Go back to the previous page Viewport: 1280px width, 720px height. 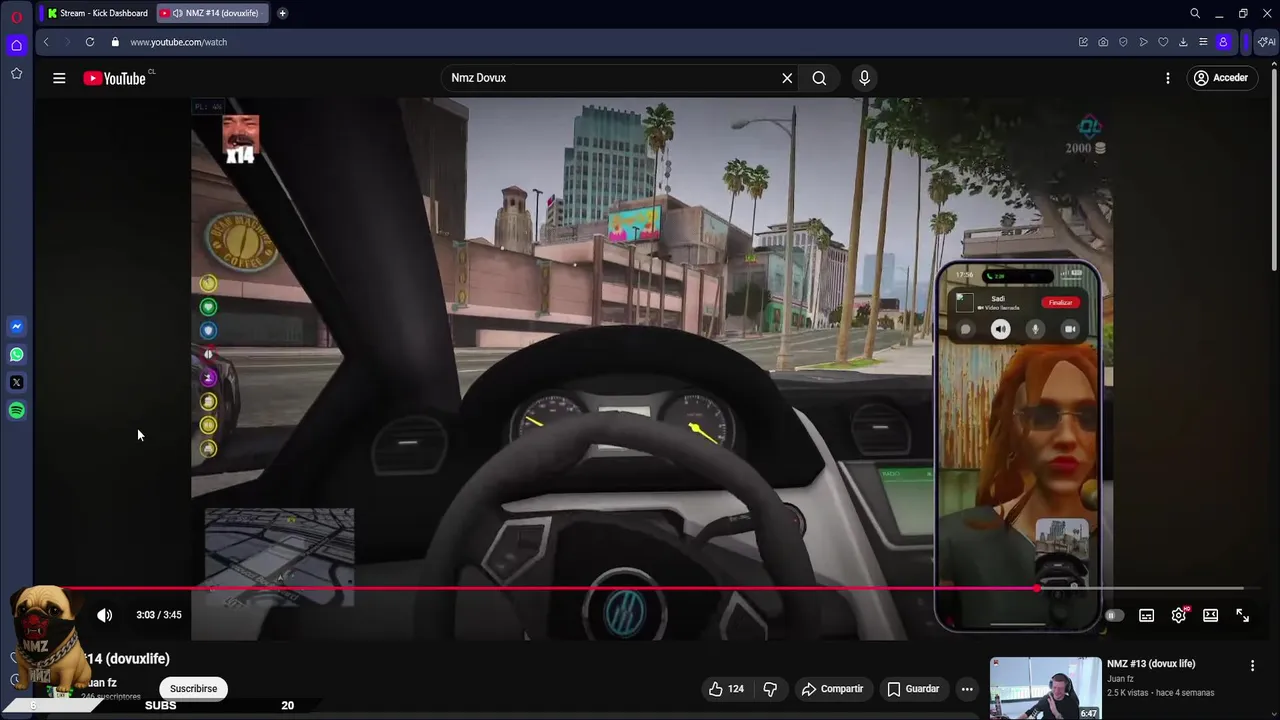[x=46, y=42]
